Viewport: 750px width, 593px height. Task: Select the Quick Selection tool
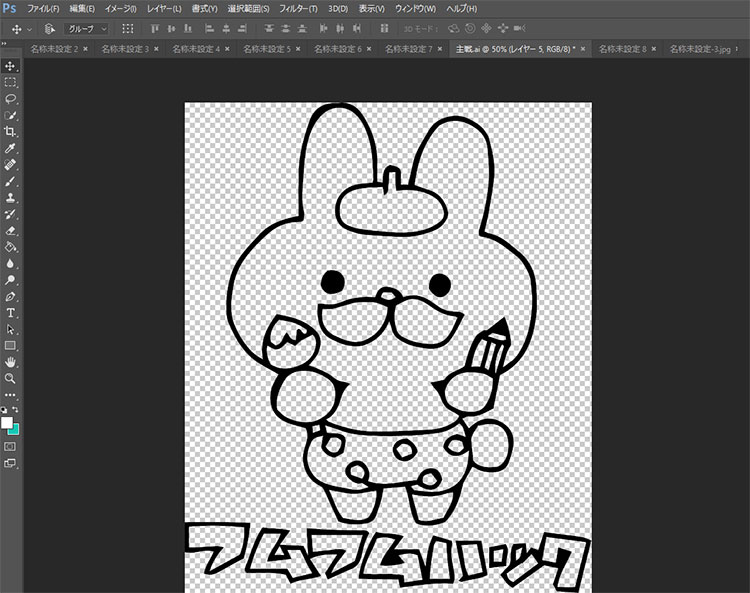click(x=10, y=115)
